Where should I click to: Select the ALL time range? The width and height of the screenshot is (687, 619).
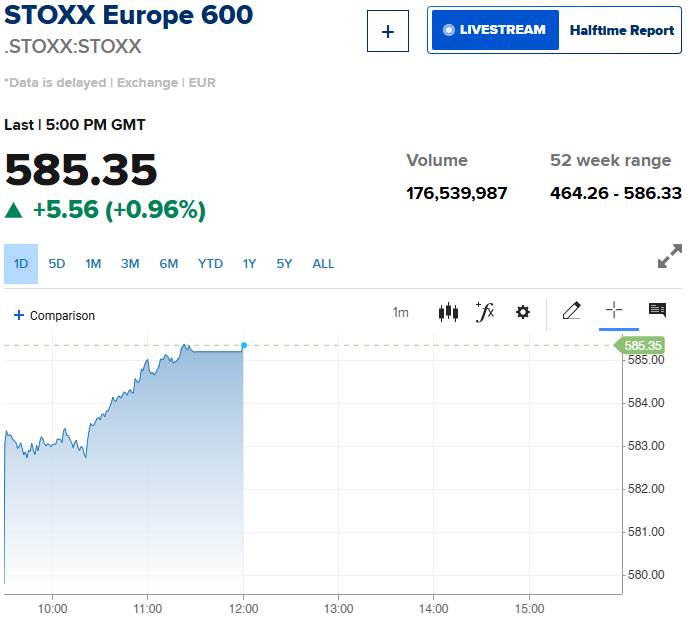click(323, 264)
